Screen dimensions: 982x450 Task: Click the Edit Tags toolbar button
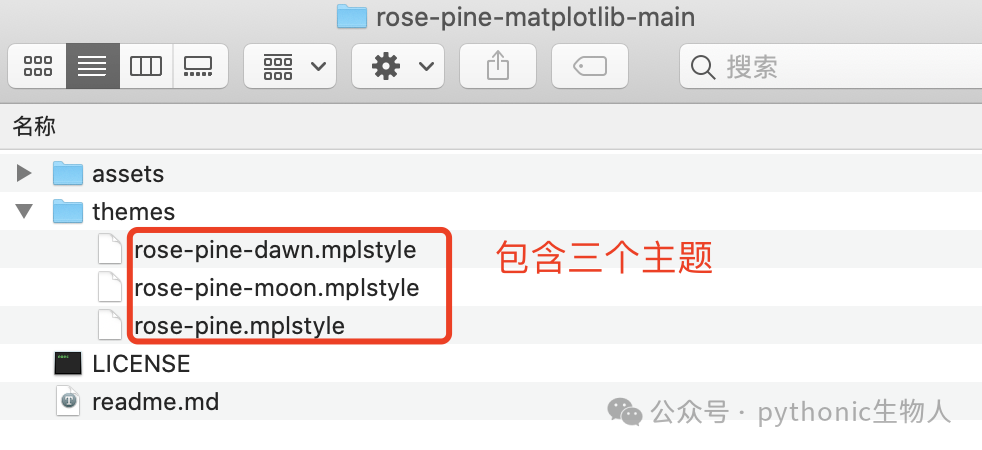tap(589, 66)
